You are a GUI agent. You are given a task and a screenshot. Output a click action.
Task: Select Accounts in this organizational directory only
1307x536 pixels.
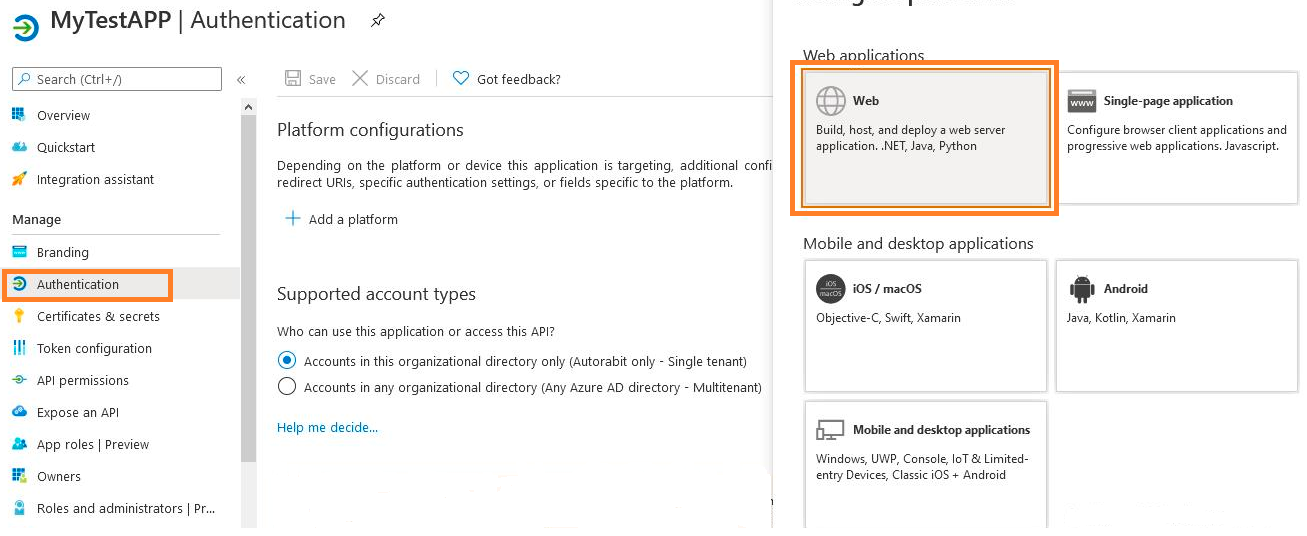click(287, 361)
